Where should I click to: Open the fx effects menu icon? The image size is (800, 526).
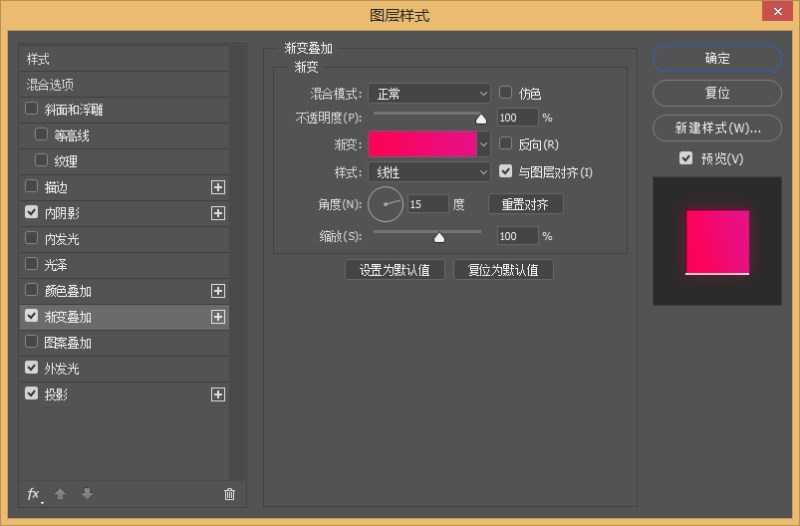33,494
